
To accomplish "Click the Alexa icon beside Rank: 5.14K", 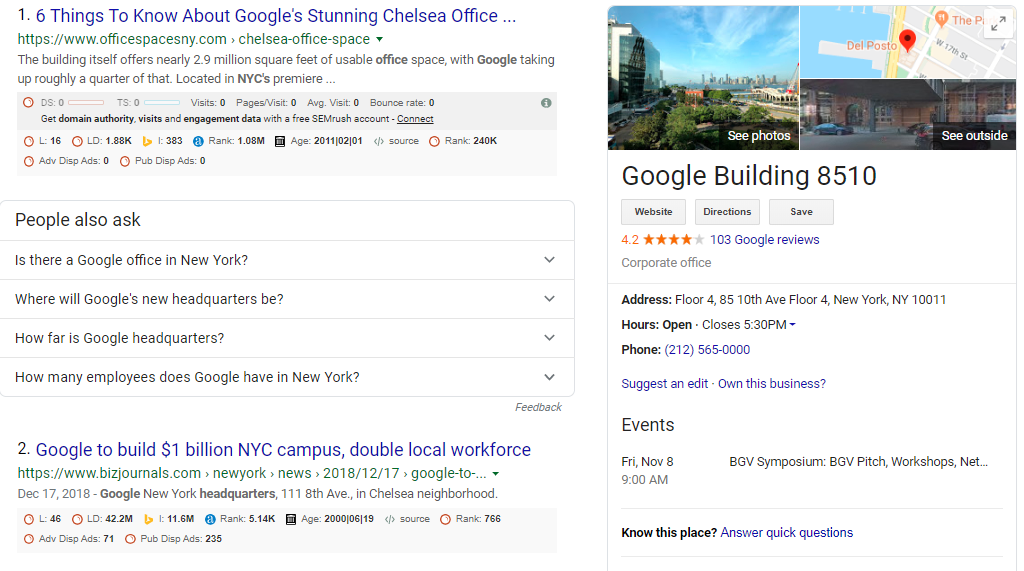I will click(210, 519).
